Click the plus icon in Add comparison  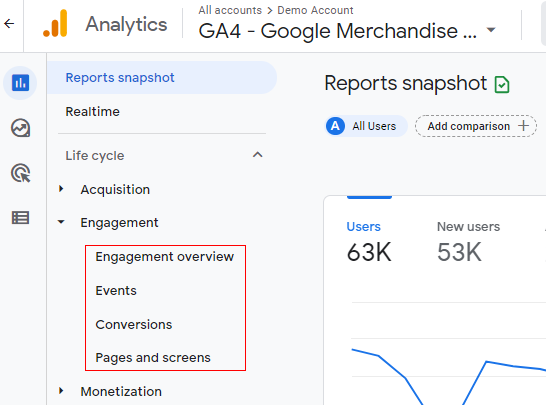(523, 125)
